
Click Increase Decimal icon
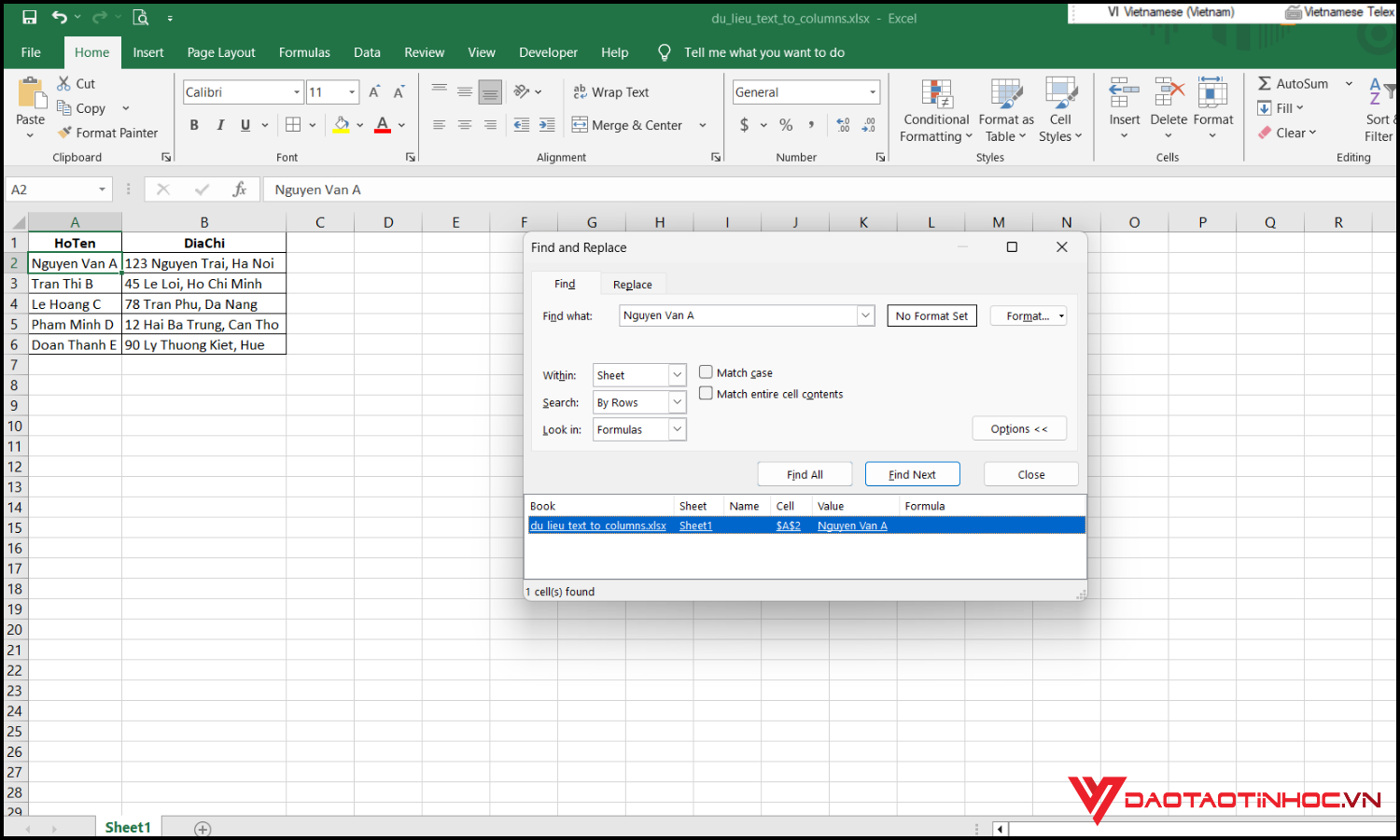(843, 125)
